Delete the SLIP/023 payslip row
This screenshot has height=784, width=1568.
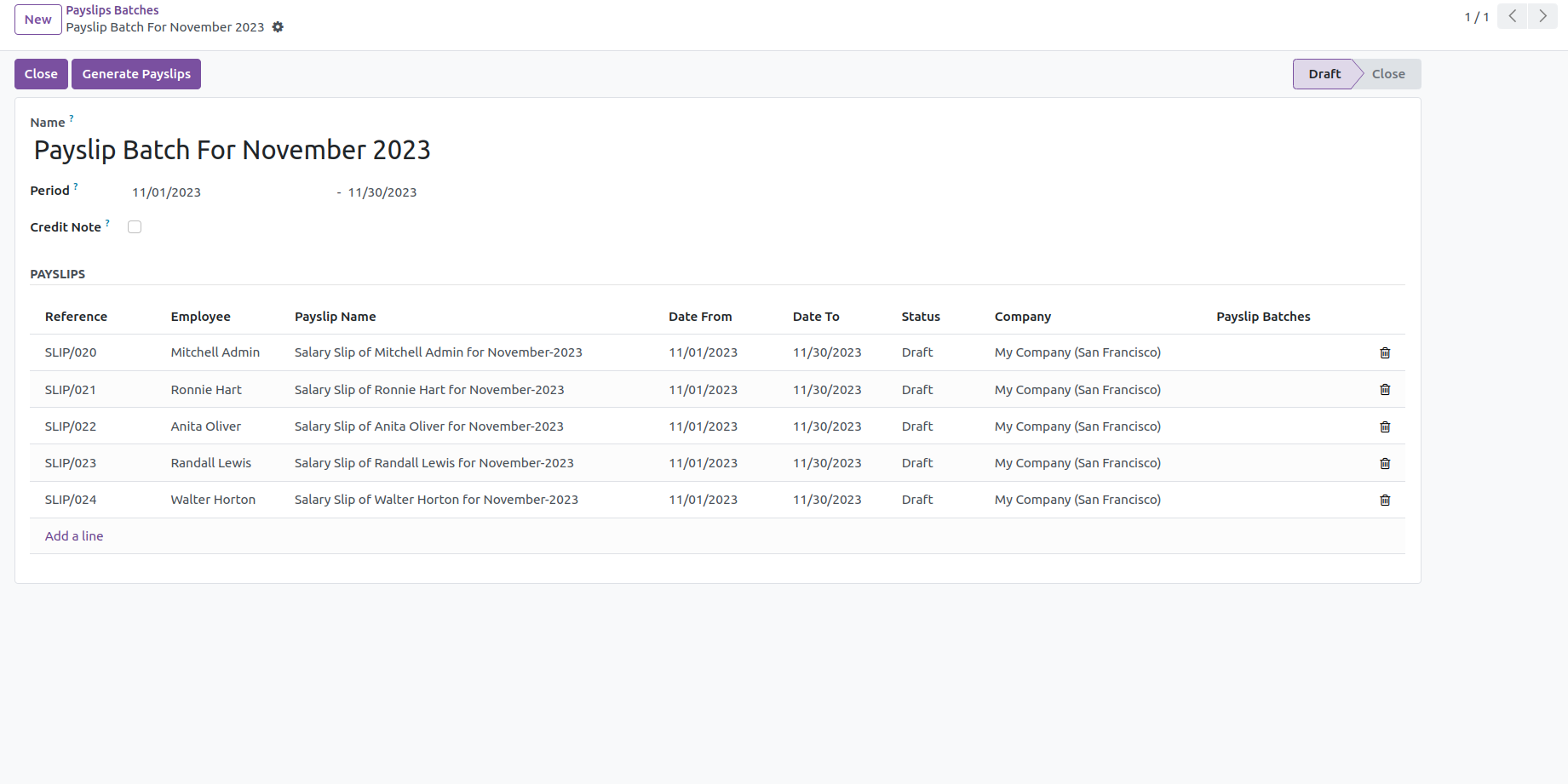[x=1385, y=463]
